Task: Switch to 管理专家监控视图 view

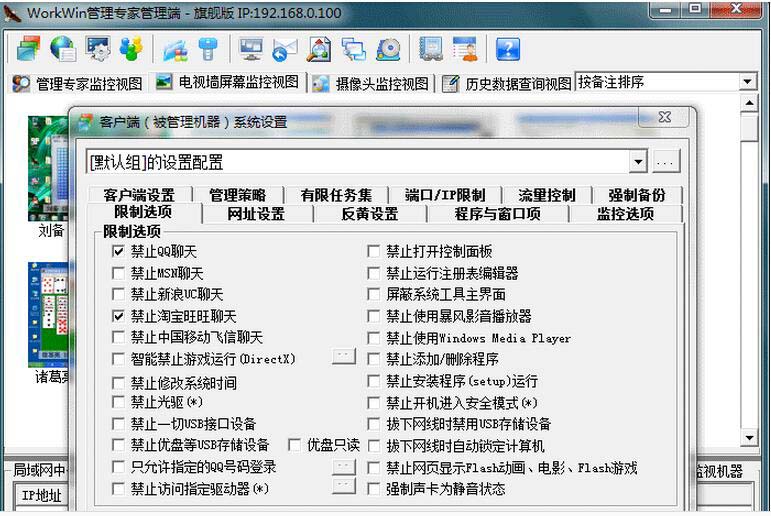Action: [x=78, y=84]
